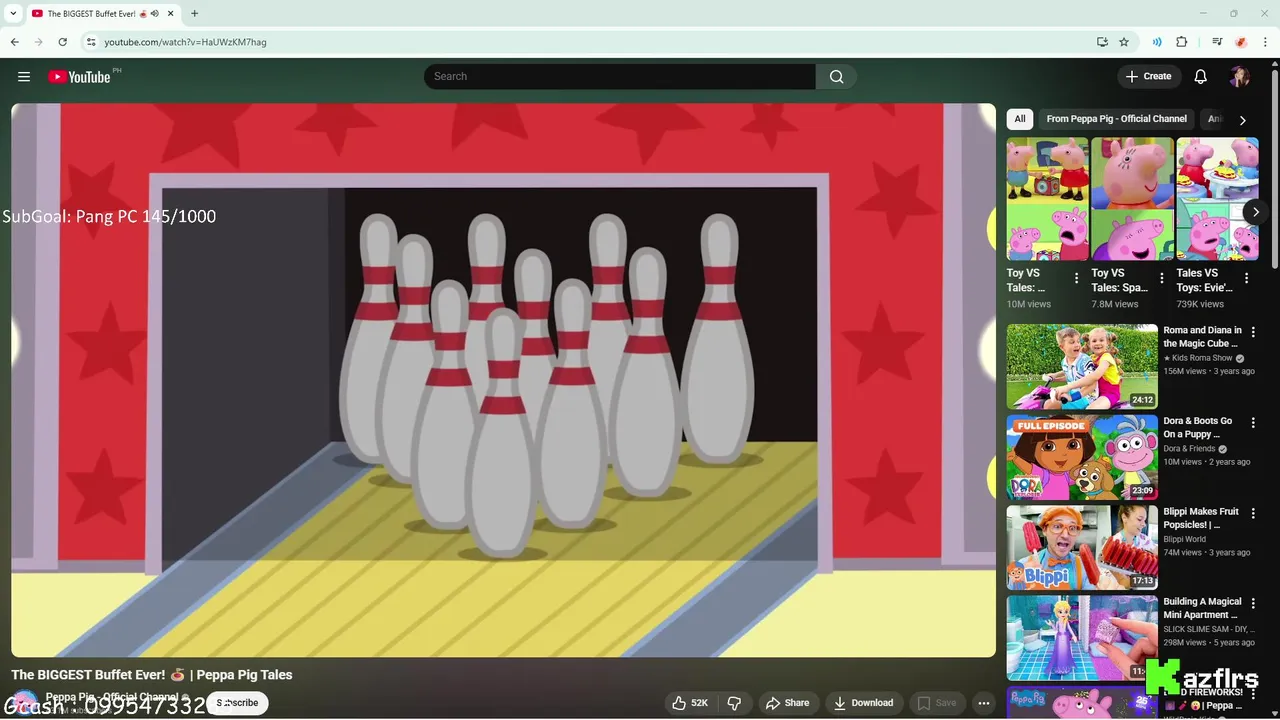Open the Toy VS Tales: Spa short thumbnail

[1132, 199]
